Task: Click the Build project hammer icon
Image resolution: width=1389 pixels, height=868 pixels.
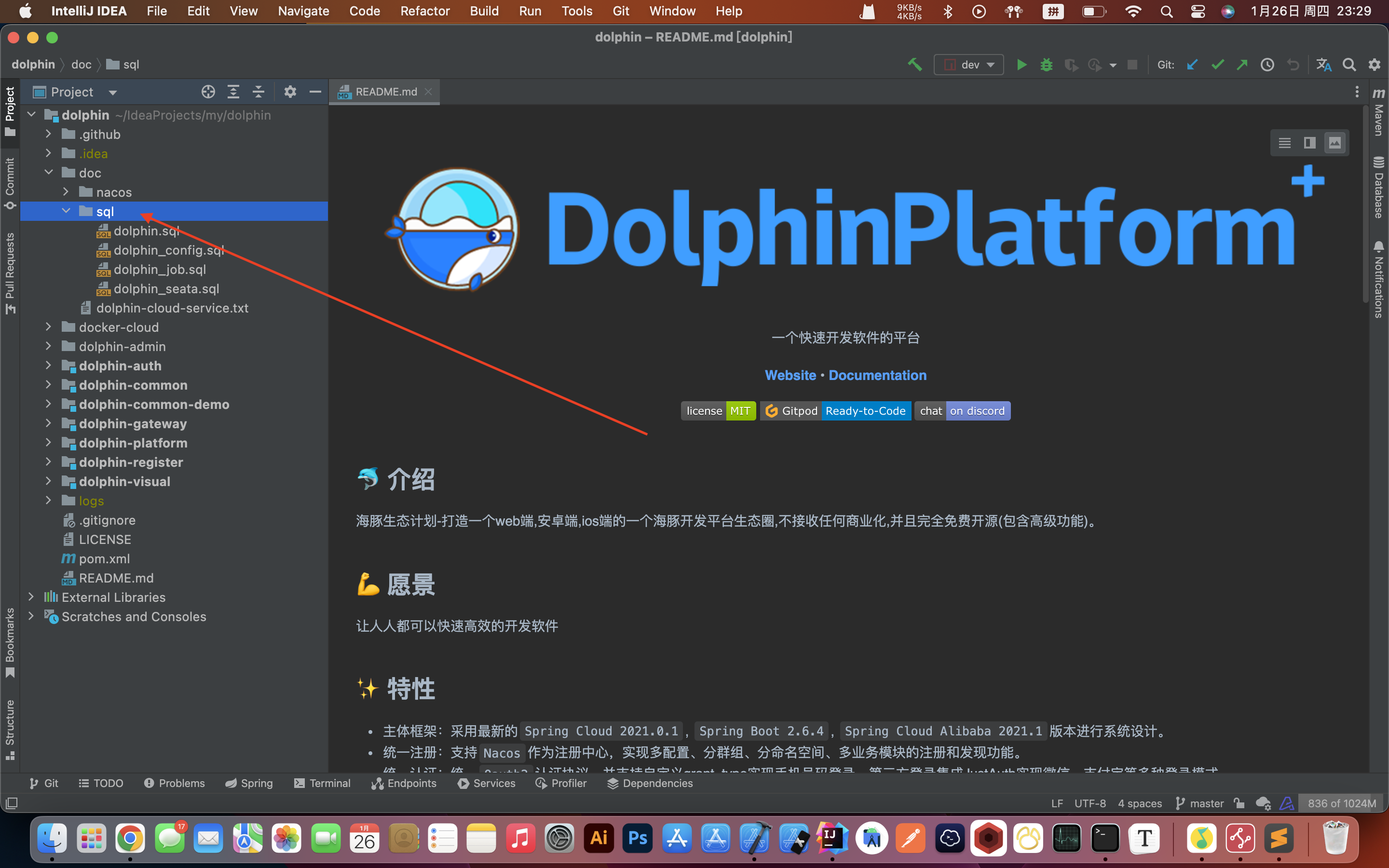Action: coord(915,65)
